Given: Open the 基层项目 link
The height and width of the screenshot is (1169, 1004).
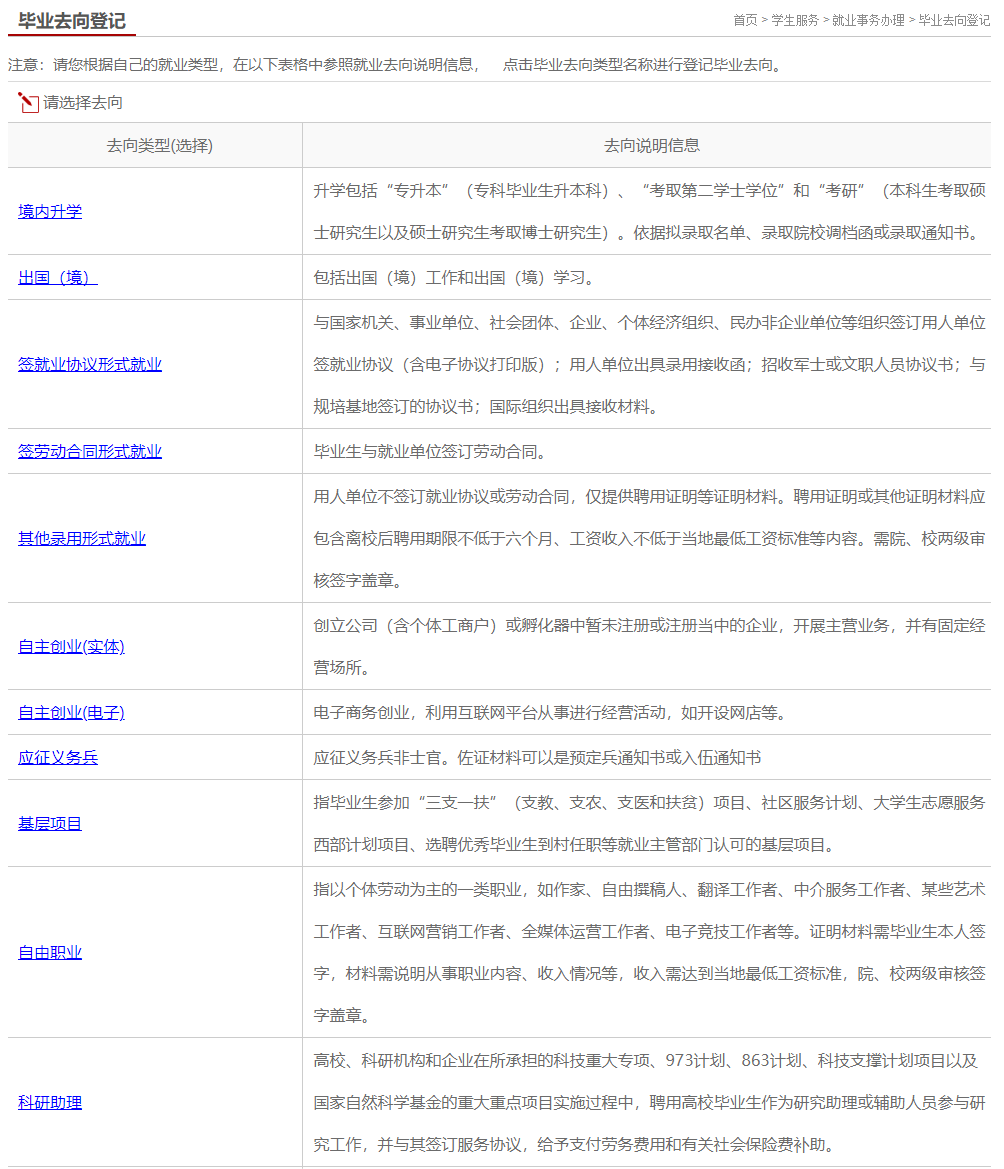Looking at the screenshot, I should 50,824.
